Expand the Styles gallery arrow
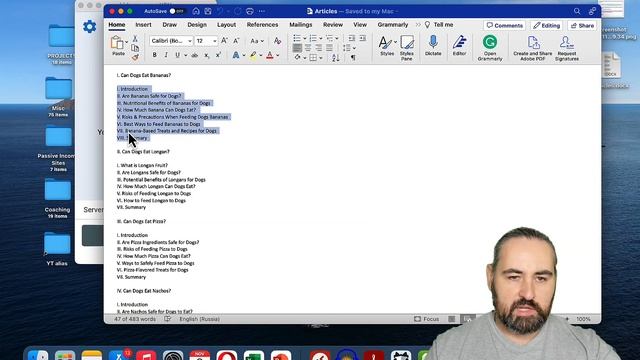Viewport: 640px width, 360px height. [x=396, y=42]
